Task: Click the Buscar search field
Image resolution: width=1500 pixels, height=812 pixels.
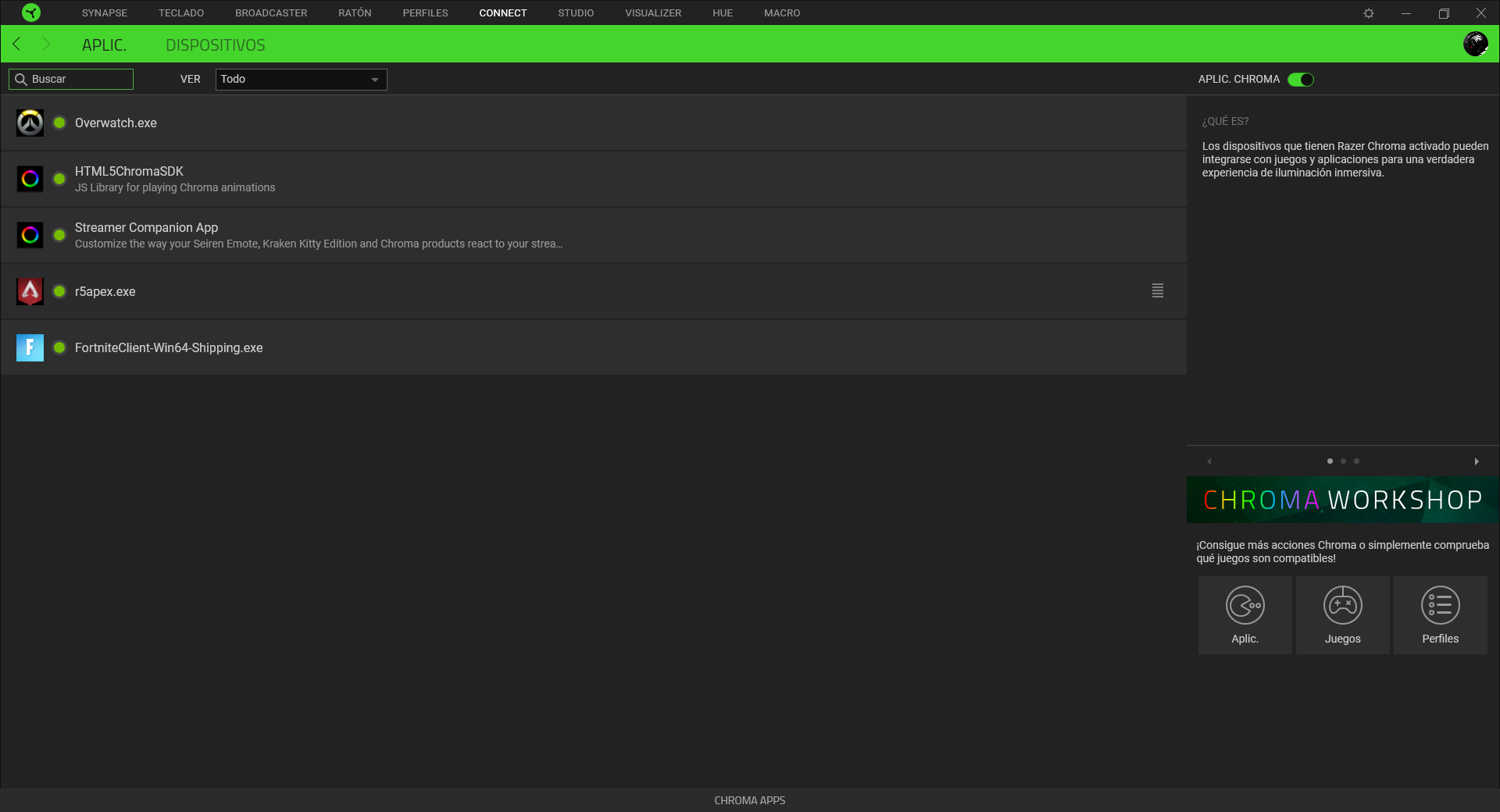Action: coord(71,80)
